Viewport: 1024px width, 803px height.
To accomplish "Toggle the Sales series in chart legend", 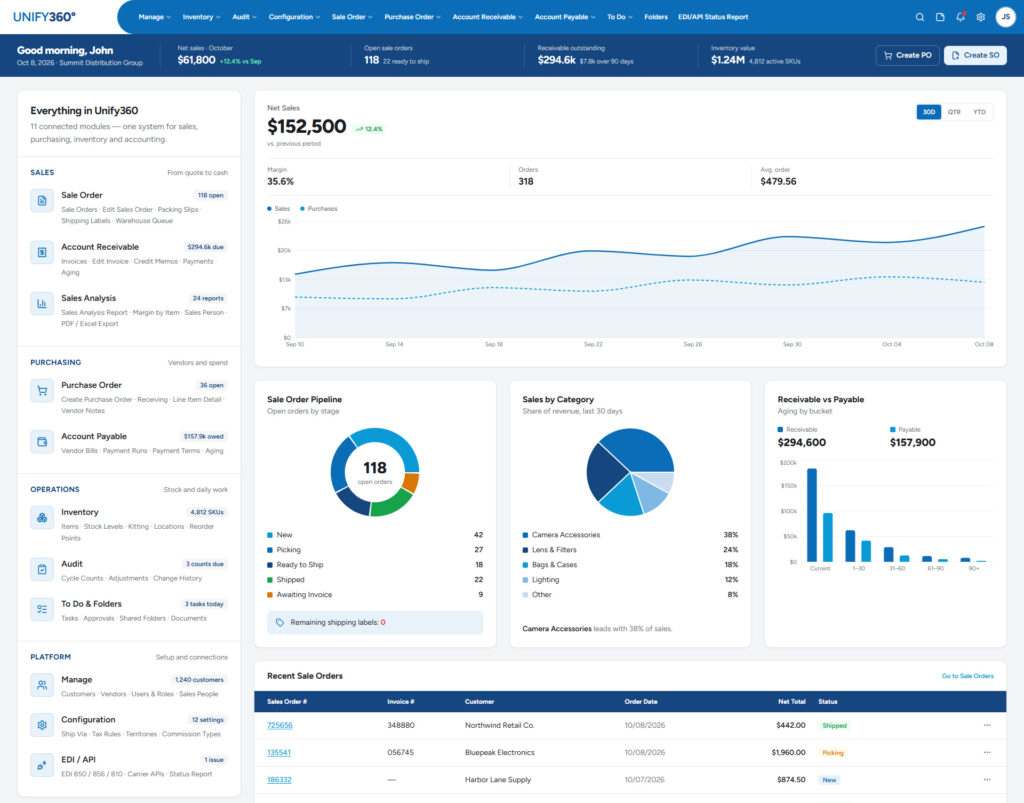I will point(278,209).
